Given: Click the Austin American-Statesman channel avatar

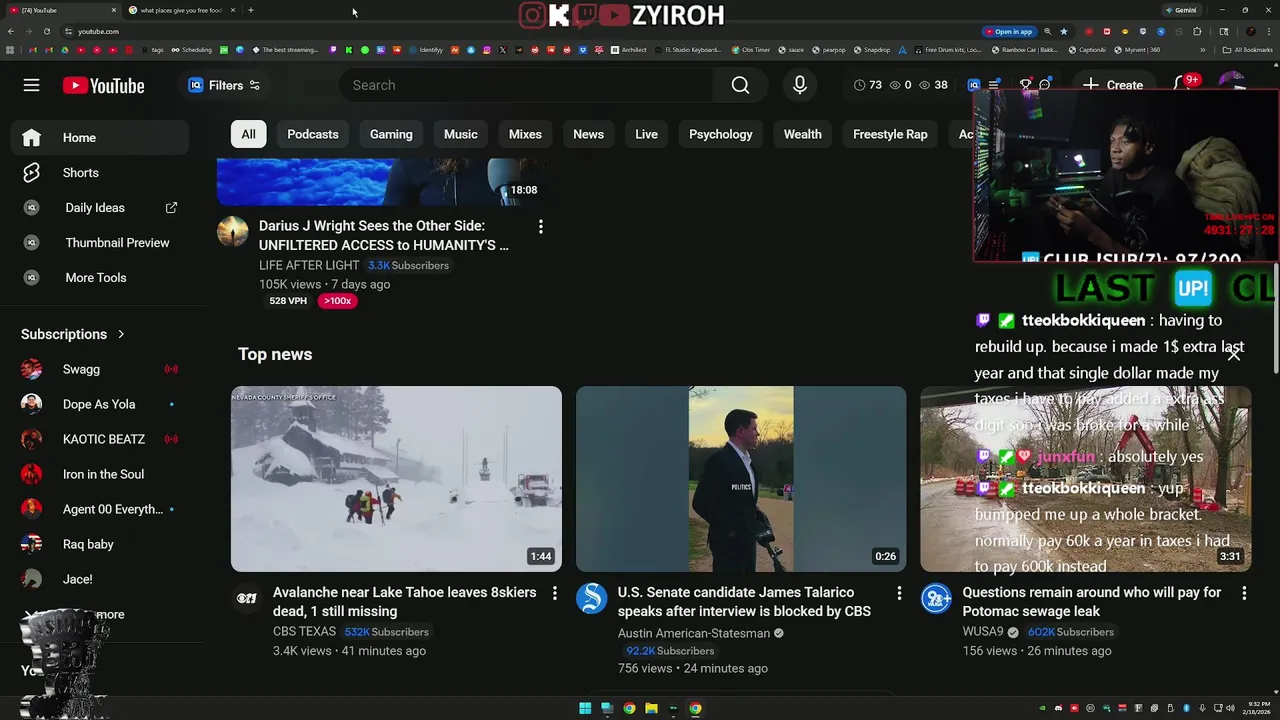Looking at the screenshot, I should pyautogui.click(x=592, y=598).
